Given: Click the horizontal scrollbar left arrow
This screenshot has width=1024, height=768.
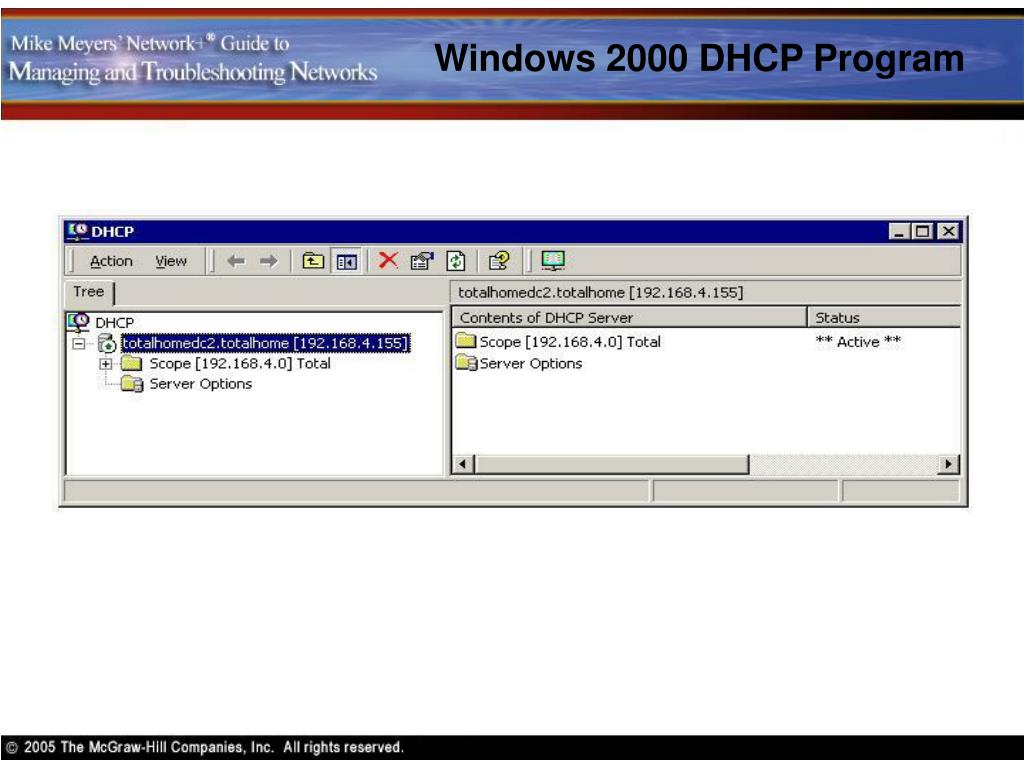Looking at the screenshot, I should (463, 464).
